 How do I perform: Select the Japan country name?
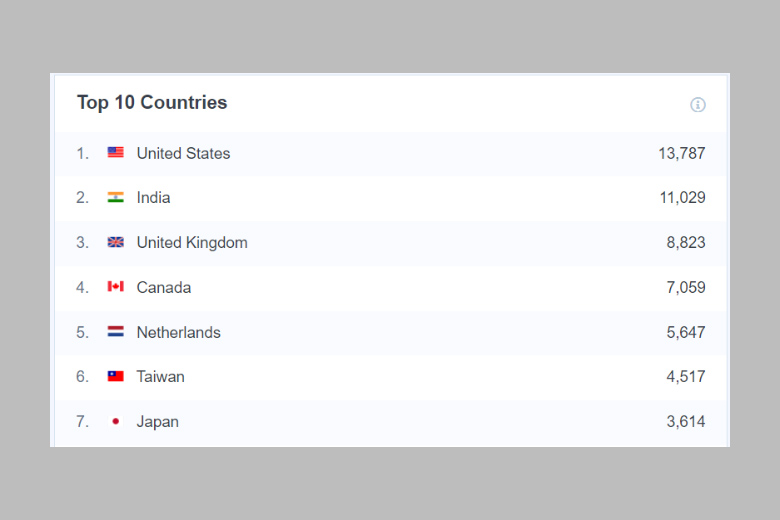pyautogui.click(x=157, y=422)
